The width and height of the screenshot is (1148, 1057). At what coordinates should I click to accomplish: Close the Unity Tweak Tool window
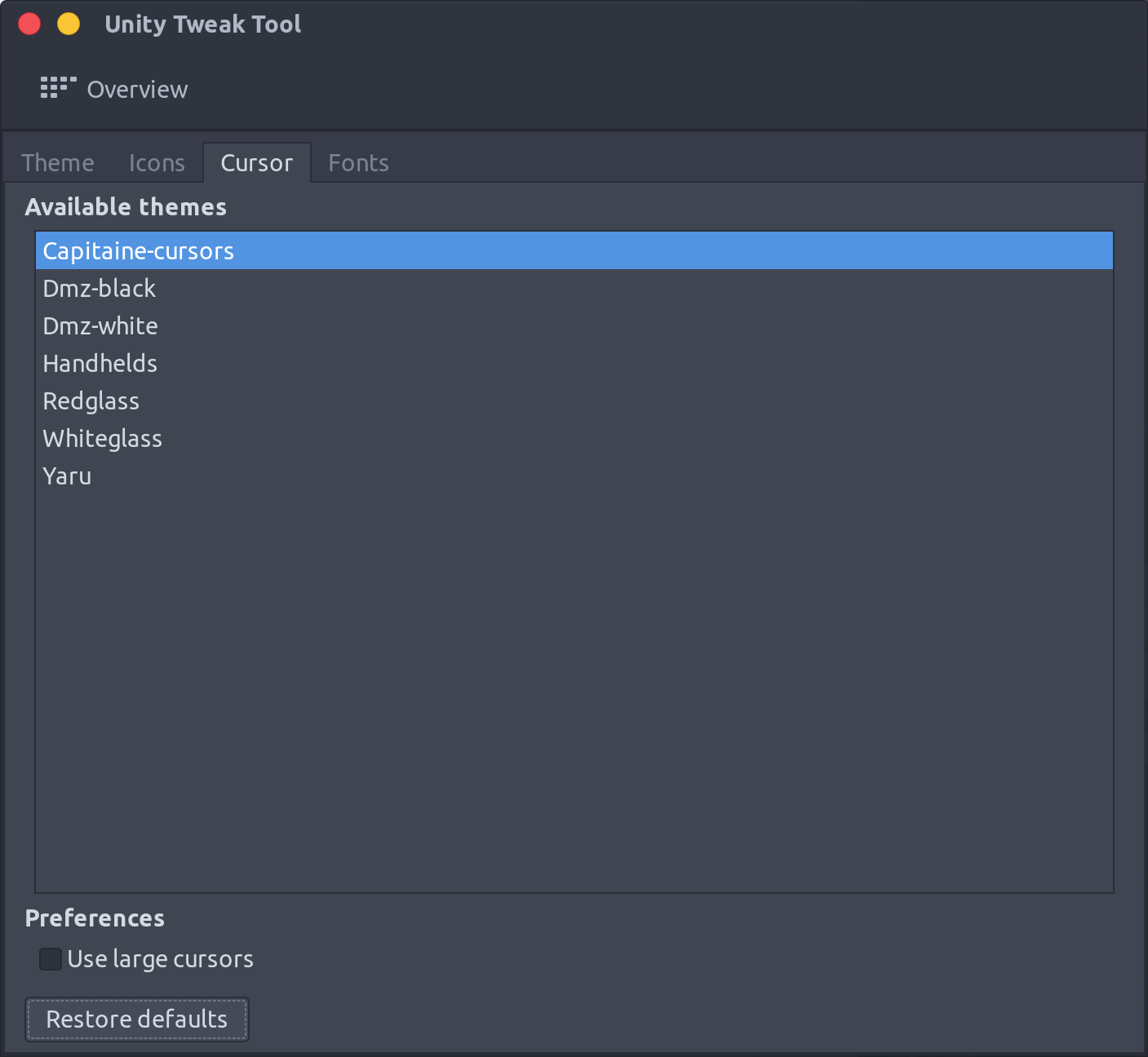[x=29, y=24]
